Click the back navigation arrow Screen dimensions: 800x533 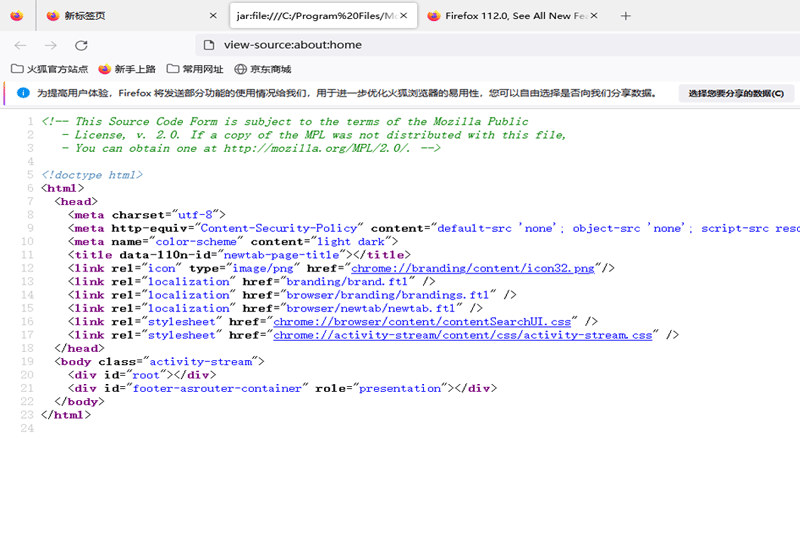(x=20, y=45)
